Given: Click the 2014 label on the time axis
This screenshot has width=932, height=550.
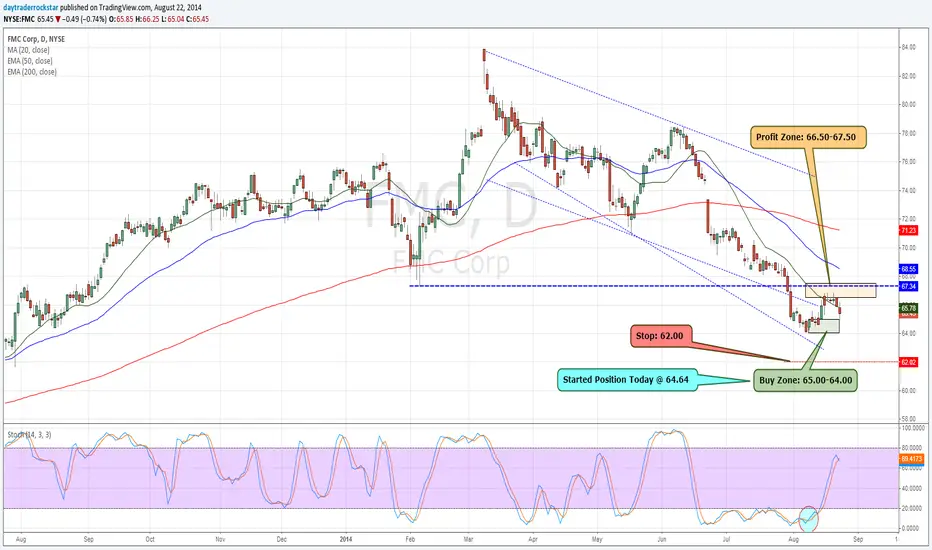Looking at the screenshot, I should point(346,539).
